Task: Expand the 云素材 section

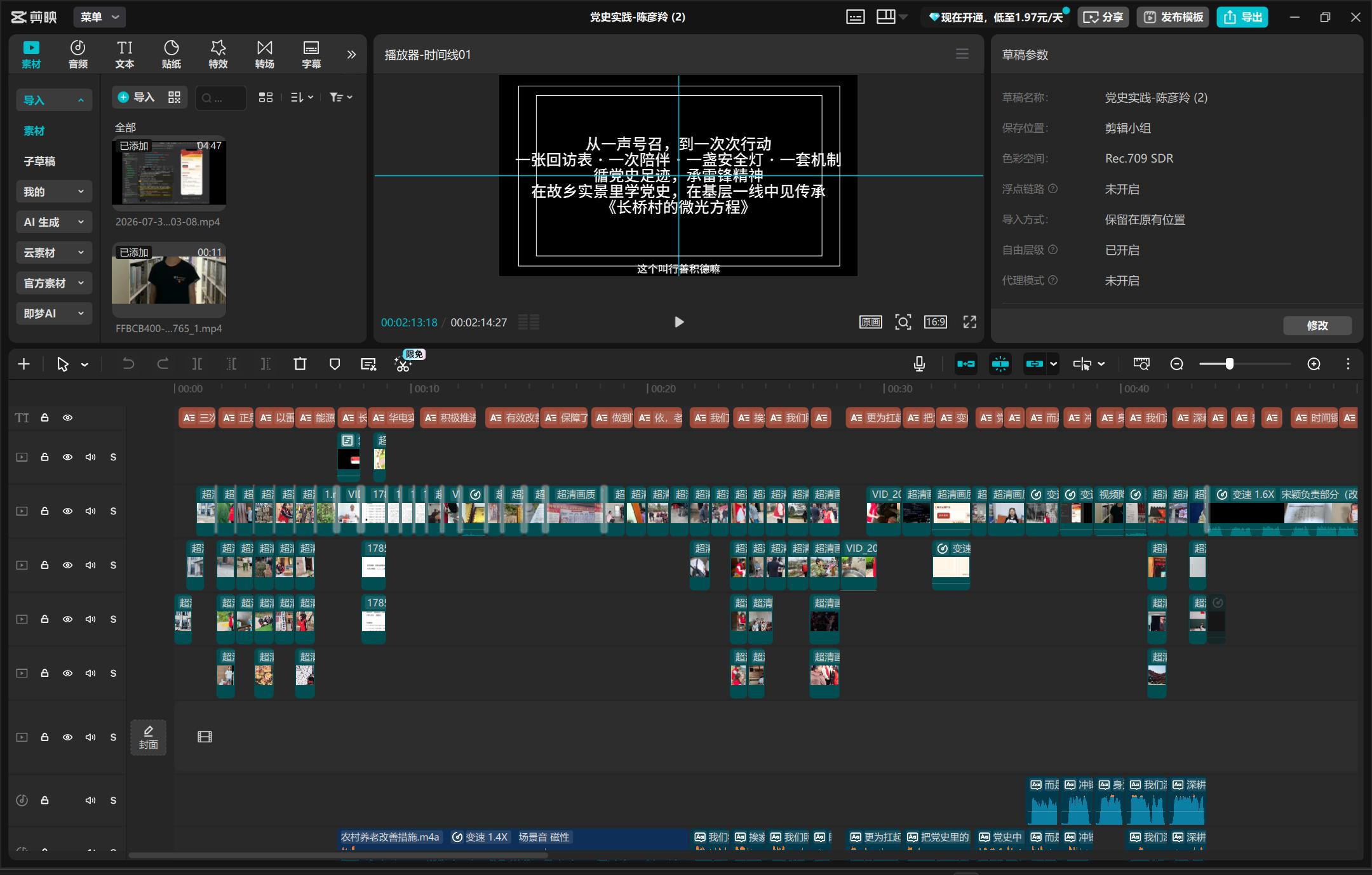Action: [54, 253]
